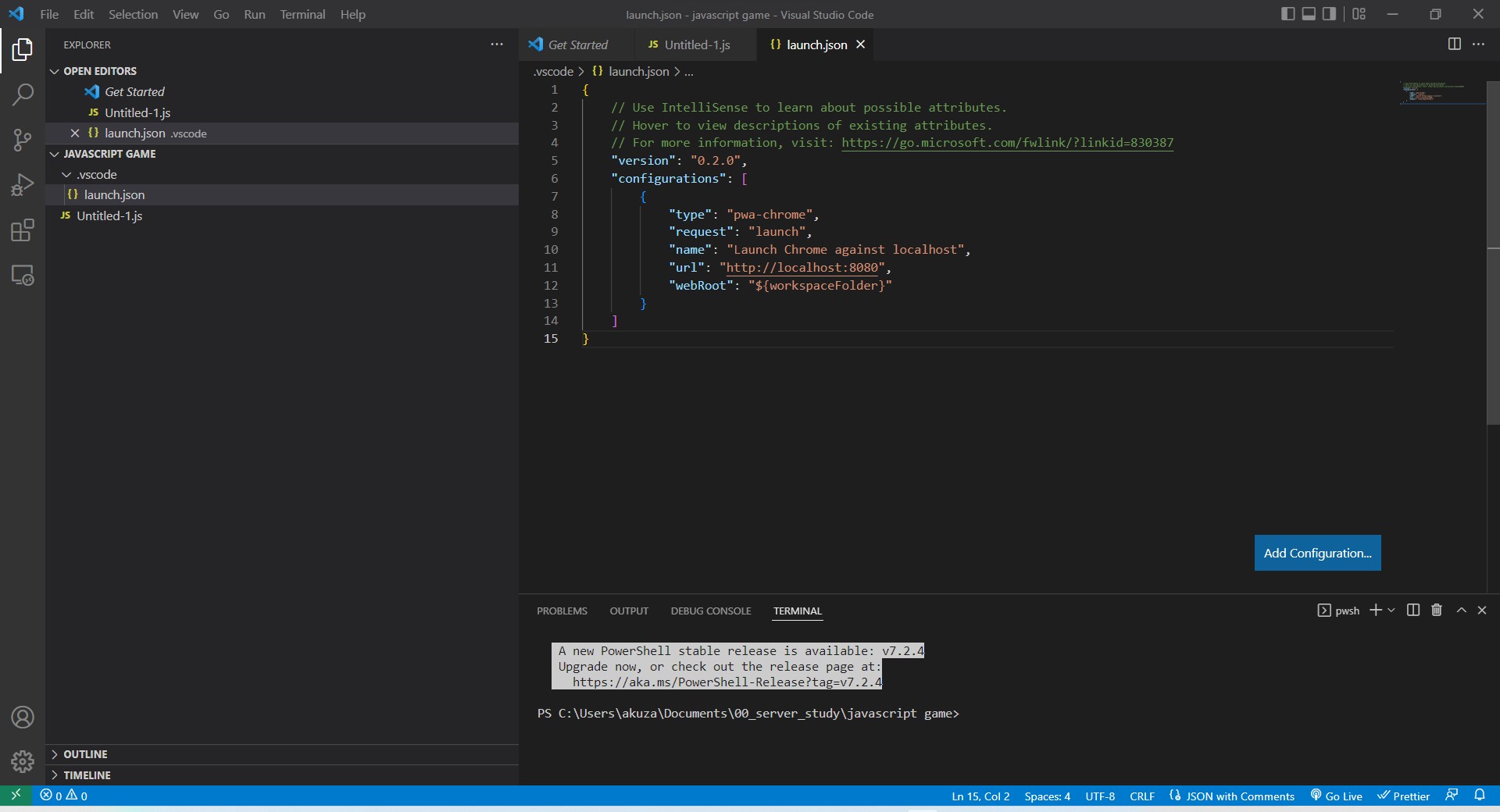Image resolution: width=1500 pixels, height=812 pixels.
Task: Switch to the Output panel tab
Action: point(629,611)
